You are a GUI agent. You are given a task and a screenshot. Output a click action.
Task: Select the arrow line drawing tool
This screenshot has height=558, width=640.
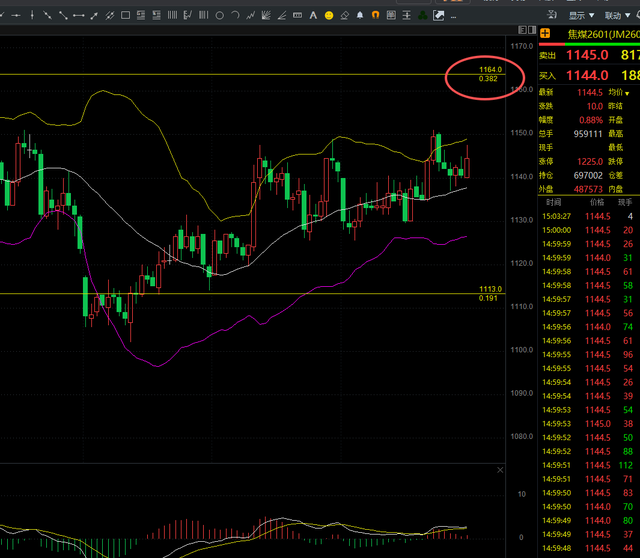pos(94,16)
